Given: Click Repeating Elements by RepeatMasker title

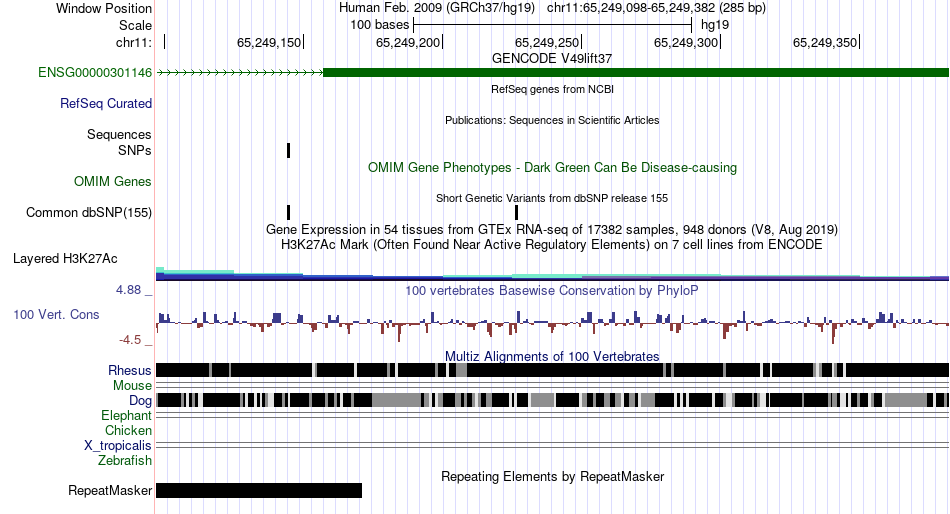Looking at the screenshot, I should coord(552,476).
